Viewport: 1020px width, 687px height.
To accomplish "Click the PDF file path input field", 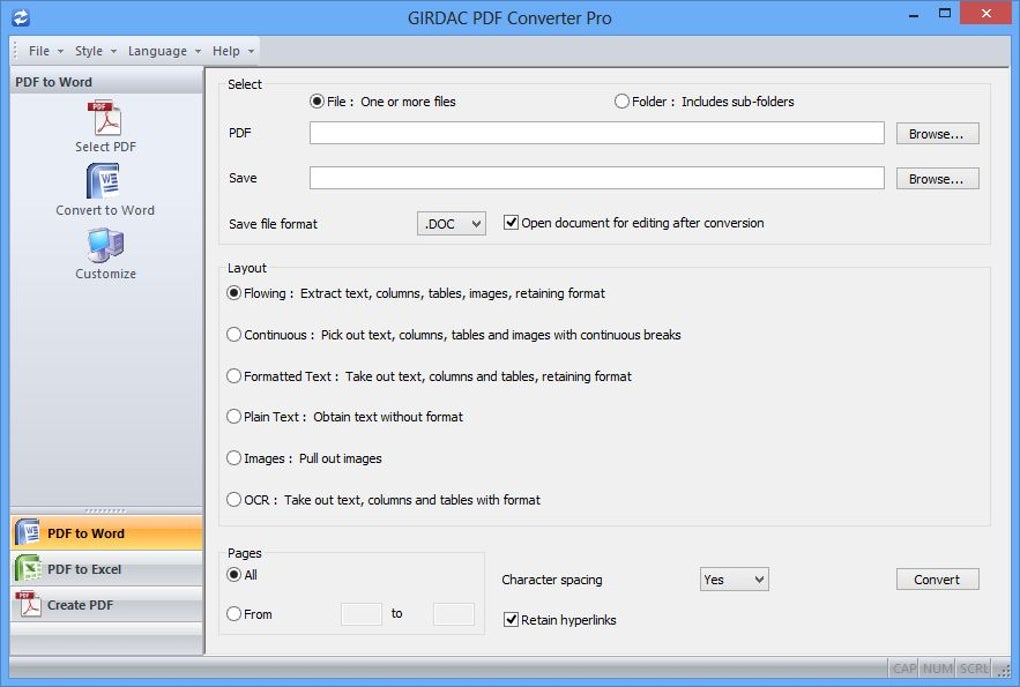I will 597,133.
